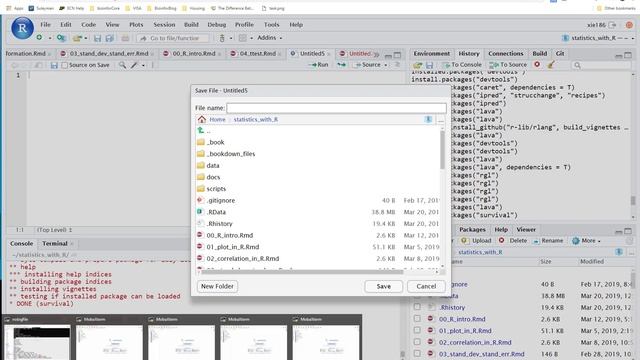Image resolution: width=640 pixels, height=360 pixels.
Task: Switch to the Git tab
Action: [x=560, y=53]
